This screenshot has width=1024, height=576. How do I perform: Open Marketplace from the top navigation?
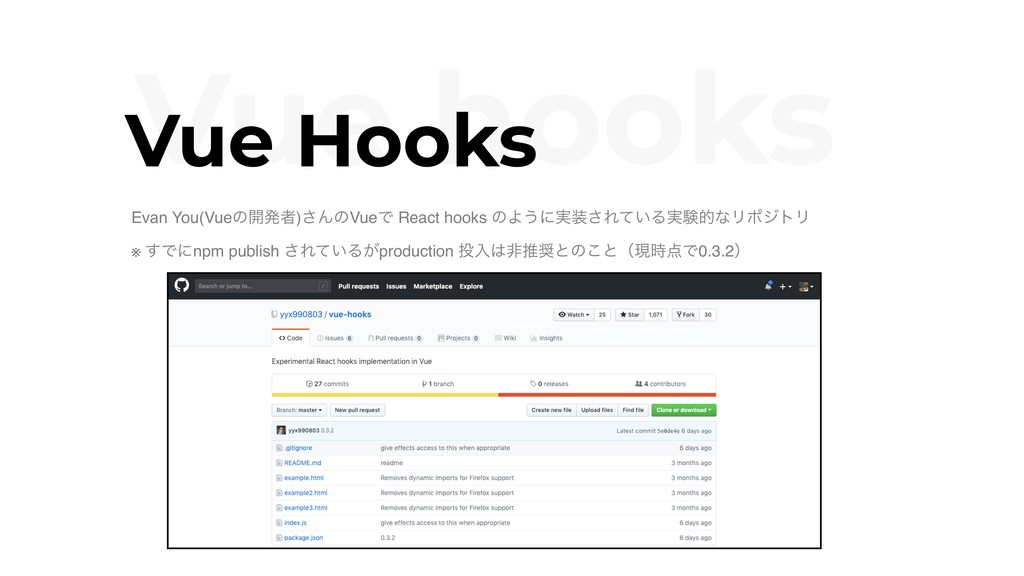(x=432, y=286)
